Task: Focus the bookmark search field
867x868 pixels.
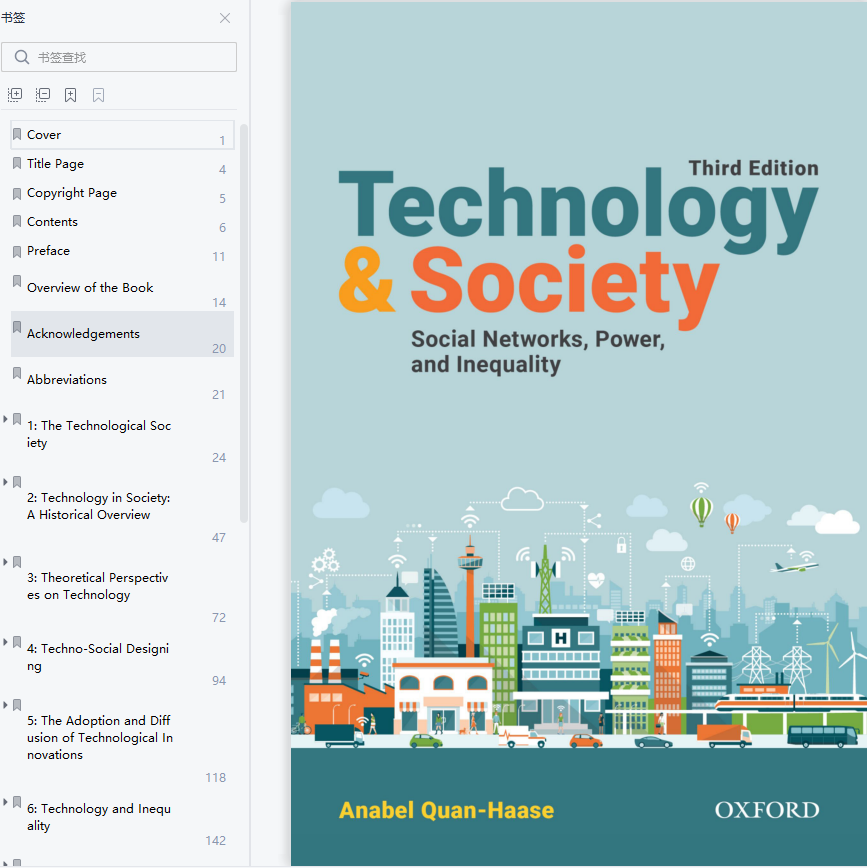Action: tap(119, 57)
